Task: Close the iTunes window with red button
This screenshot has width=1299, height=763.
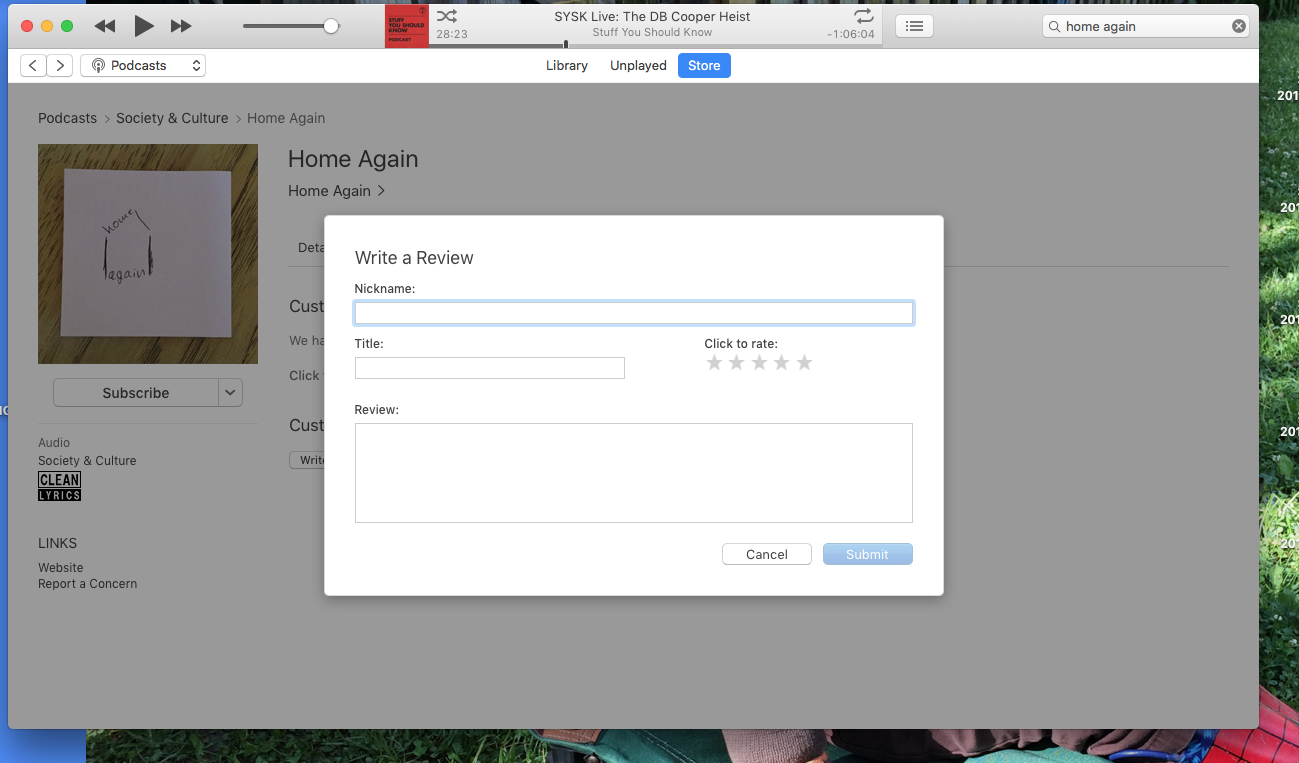Action: pyautogui.click(x=27, y=26)
